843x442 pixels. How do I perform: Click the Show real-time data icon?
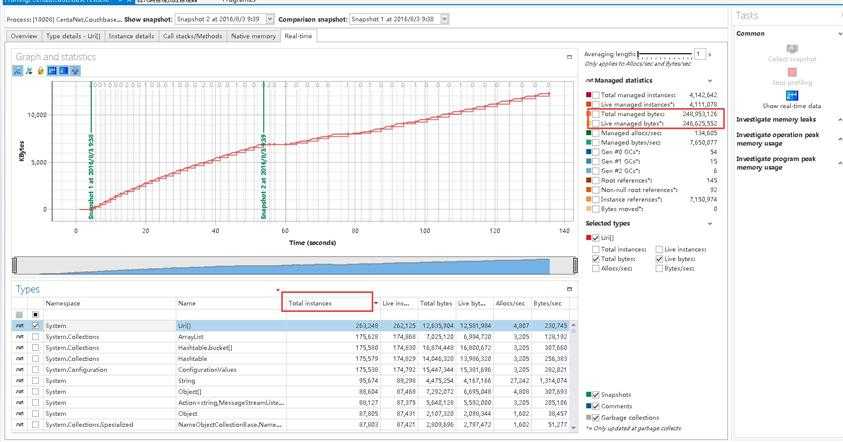(x=792, y=93)
